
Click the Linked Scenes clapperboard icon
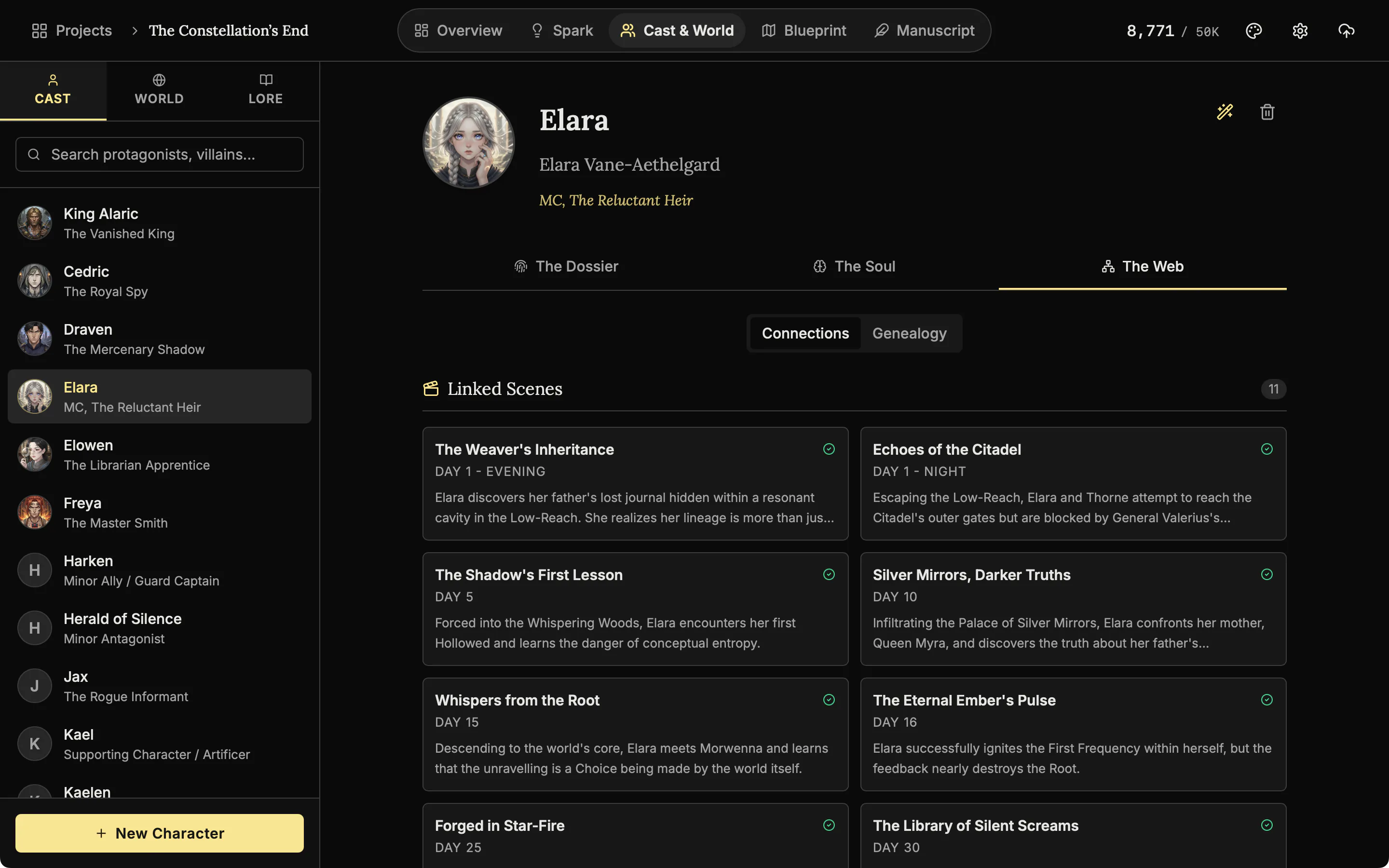click(x=431, y=389)
